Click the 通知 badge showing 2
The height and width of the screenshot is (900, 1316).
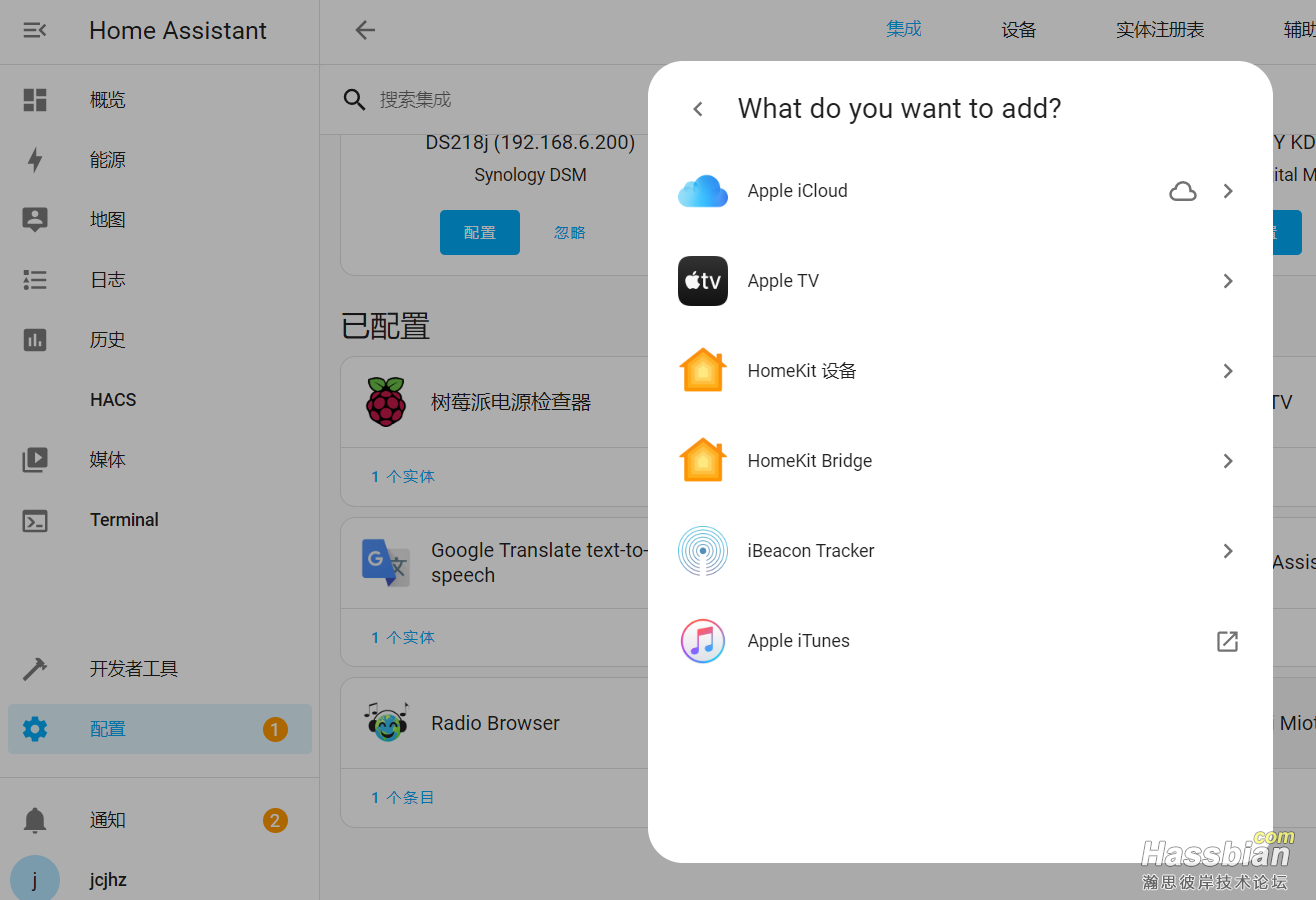pos(275,820)
